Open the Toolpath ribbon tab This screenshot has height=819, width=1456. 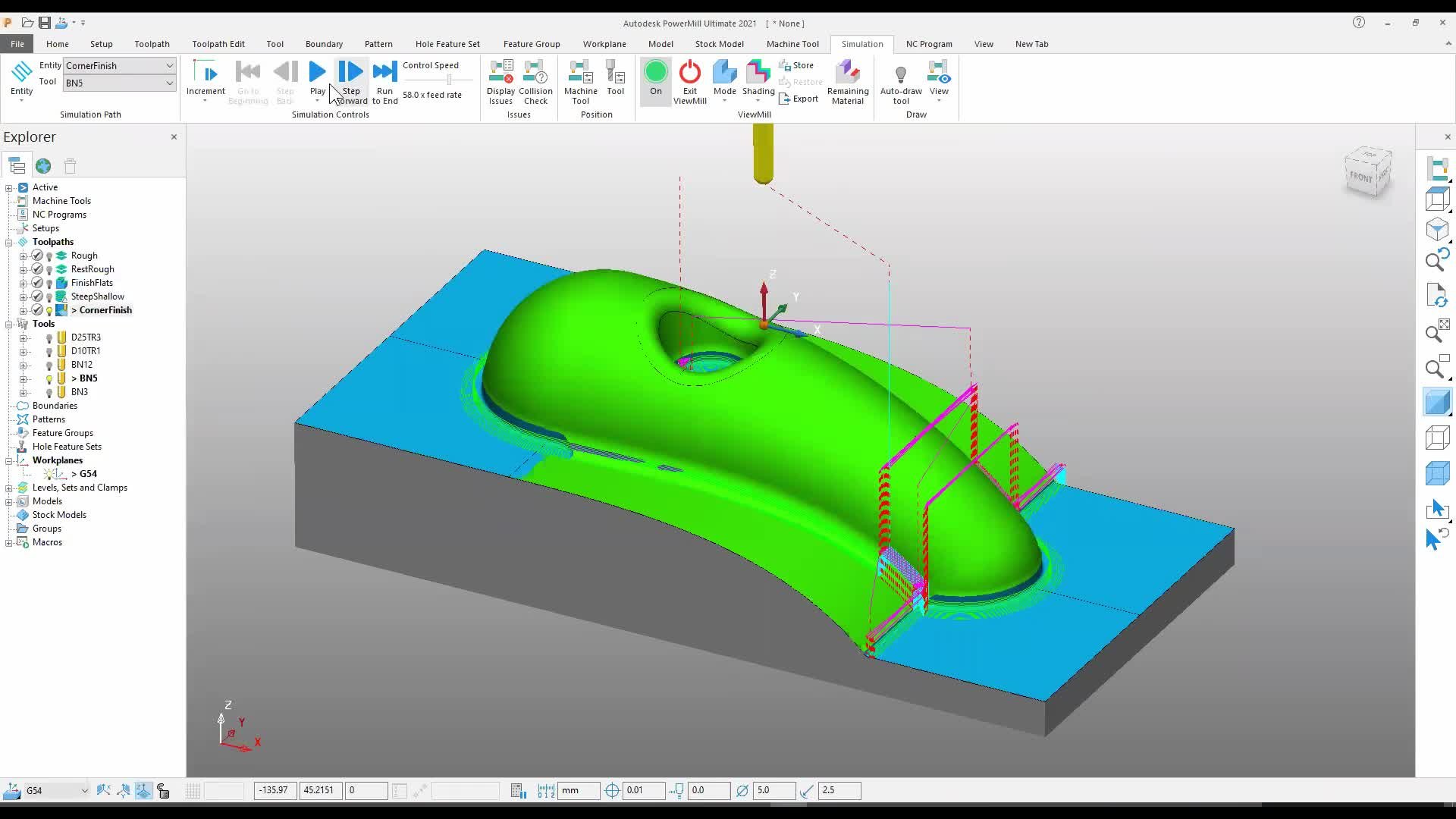click(152, 44)
